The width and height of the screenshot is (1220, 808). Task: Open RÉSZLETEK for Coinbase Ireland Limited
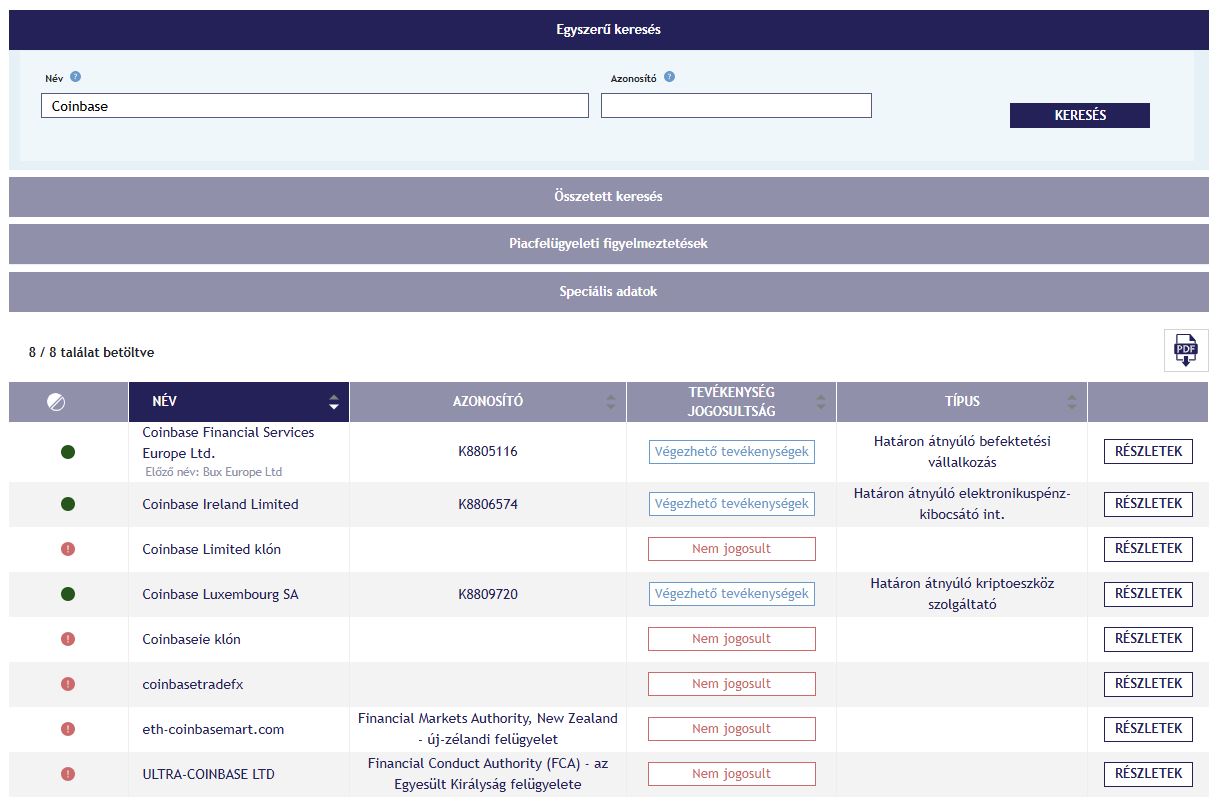click(x=1148, y=504)
